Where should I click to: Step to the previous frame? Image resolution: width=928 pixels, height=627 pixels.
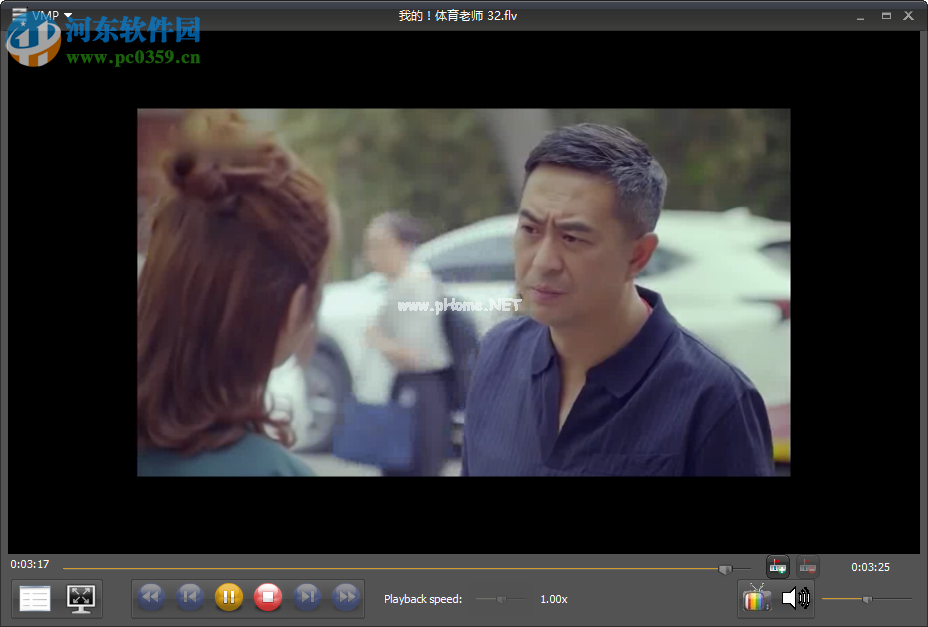[190, 597]
